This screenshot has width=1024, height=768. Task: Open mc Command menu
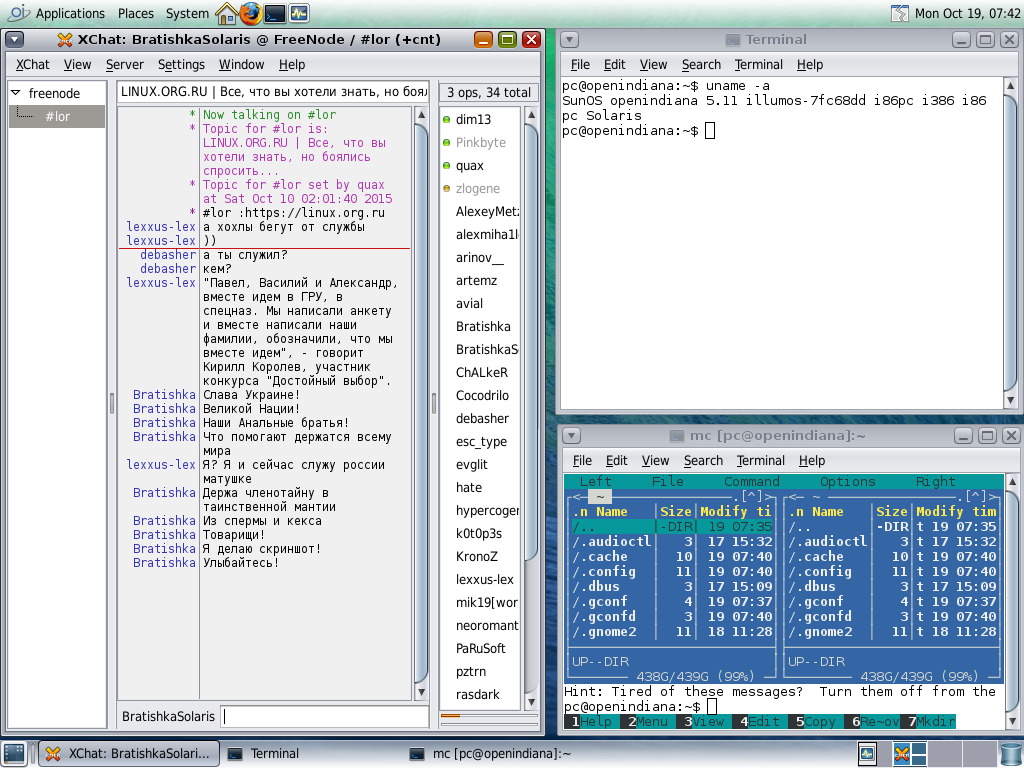pyautogui.click(x=752, y=481)
